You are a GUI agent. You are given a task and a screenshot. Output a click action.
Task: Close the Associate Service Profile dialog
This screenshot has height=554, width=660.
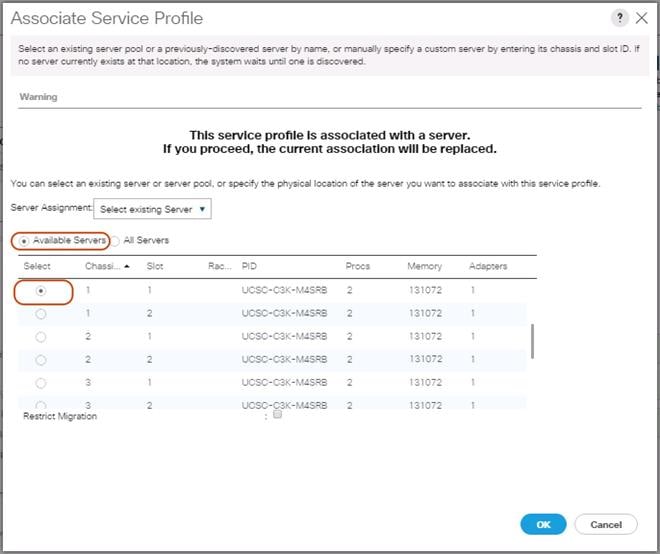point(641,18)
